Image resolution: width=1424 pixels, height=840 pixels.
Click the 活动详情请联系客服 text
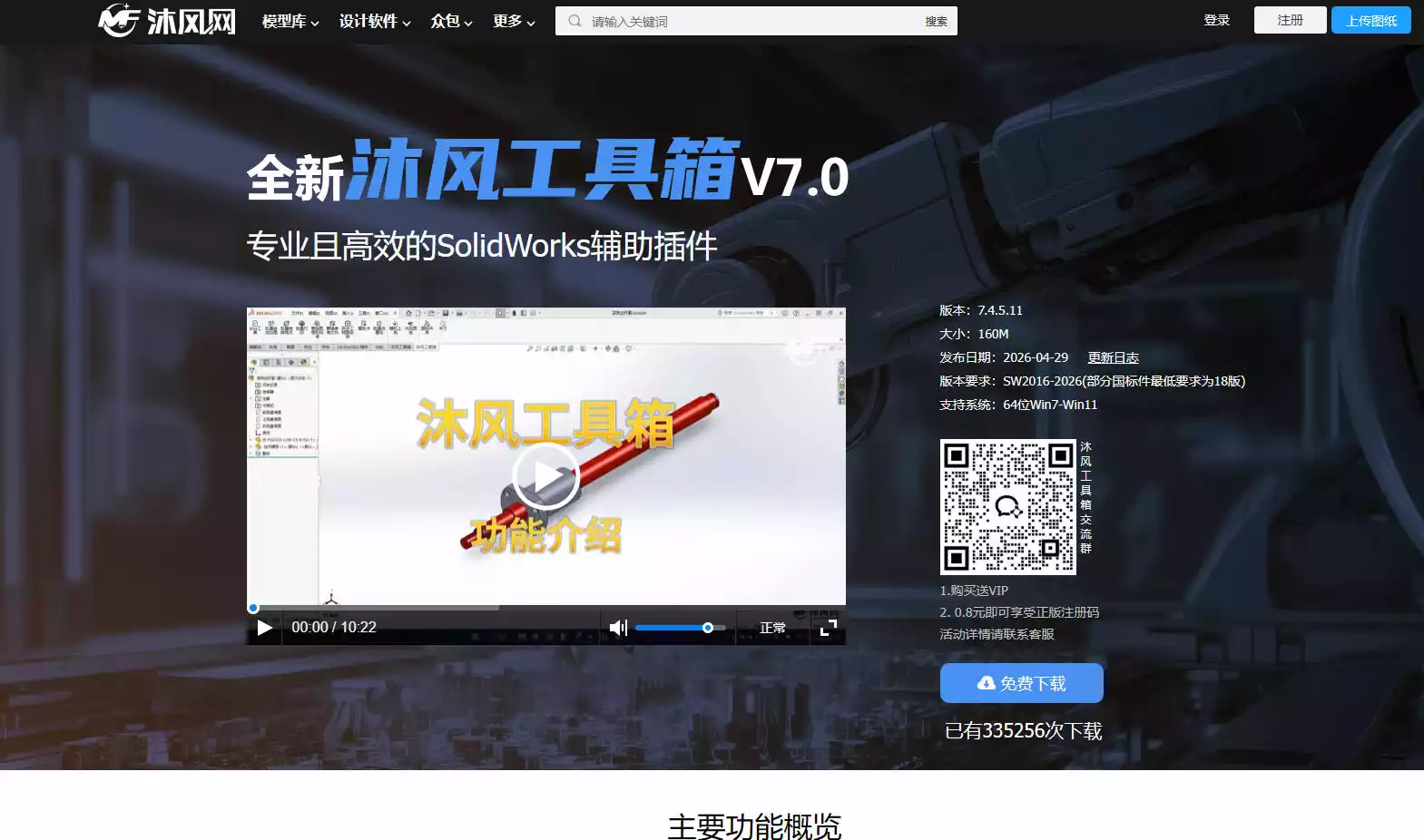click(997, 634)
